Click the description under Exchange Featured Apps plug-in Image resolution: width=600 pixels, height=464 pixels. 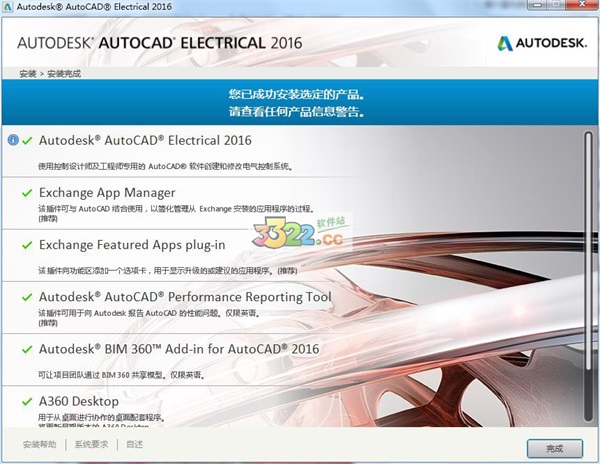click(x=168, y=270)
